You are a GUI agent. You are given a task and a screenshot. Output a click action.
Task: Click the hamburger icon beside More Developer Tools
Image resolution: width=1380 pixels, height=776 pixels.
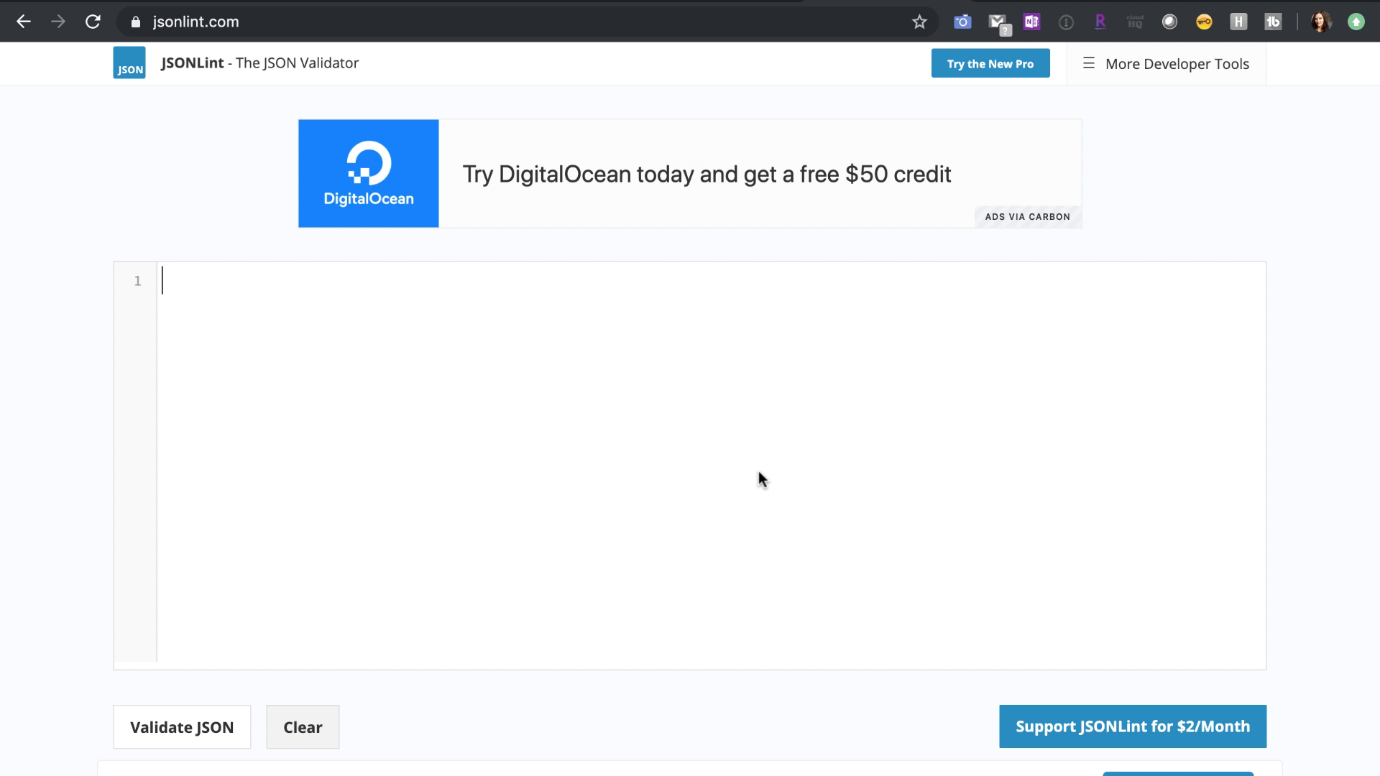1089,63
